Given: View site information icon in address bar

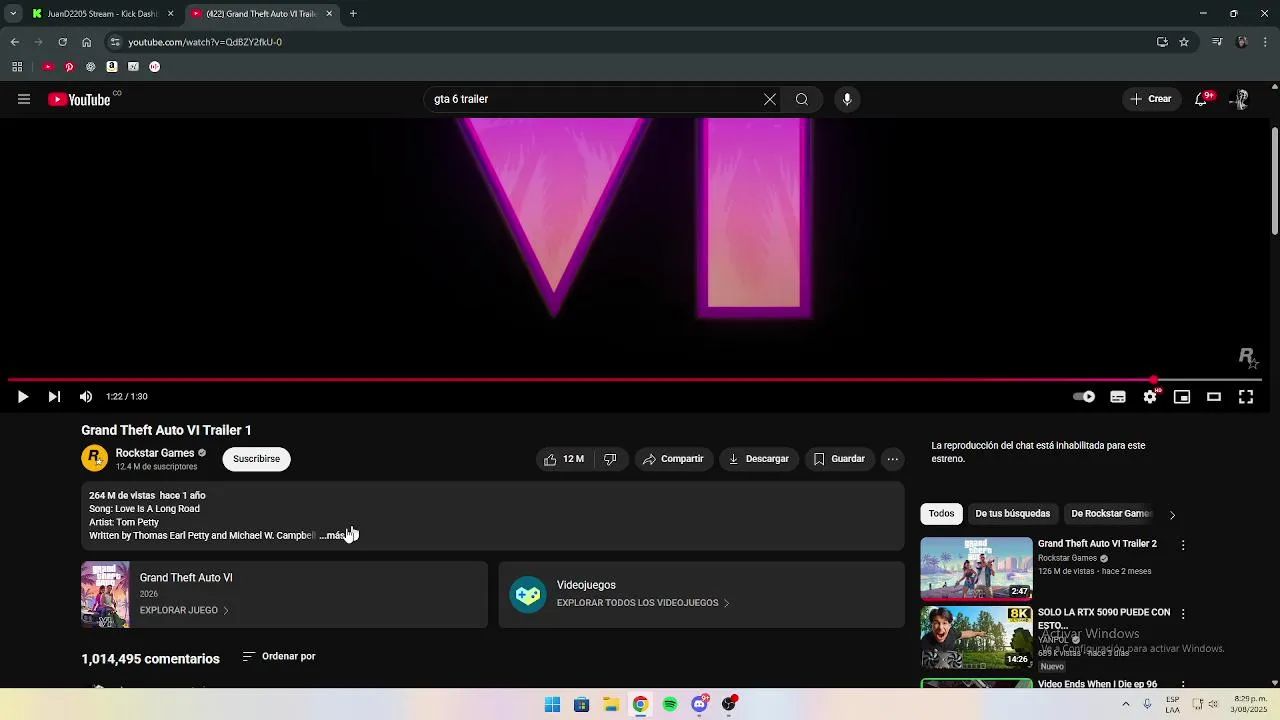Looking at the screenshot, I should point(115,42).
